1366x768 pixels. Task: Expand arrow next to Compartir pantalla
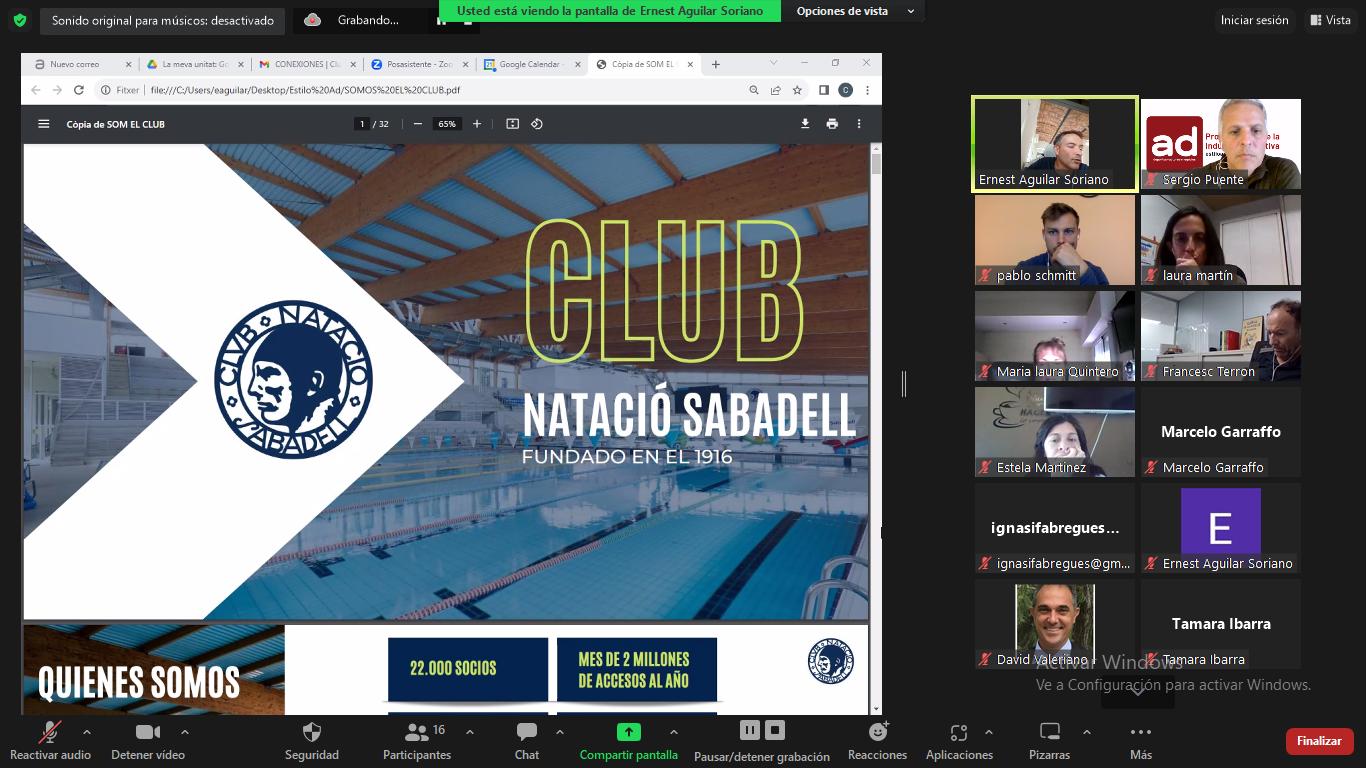pyautogui.click(x=674, y=732)
